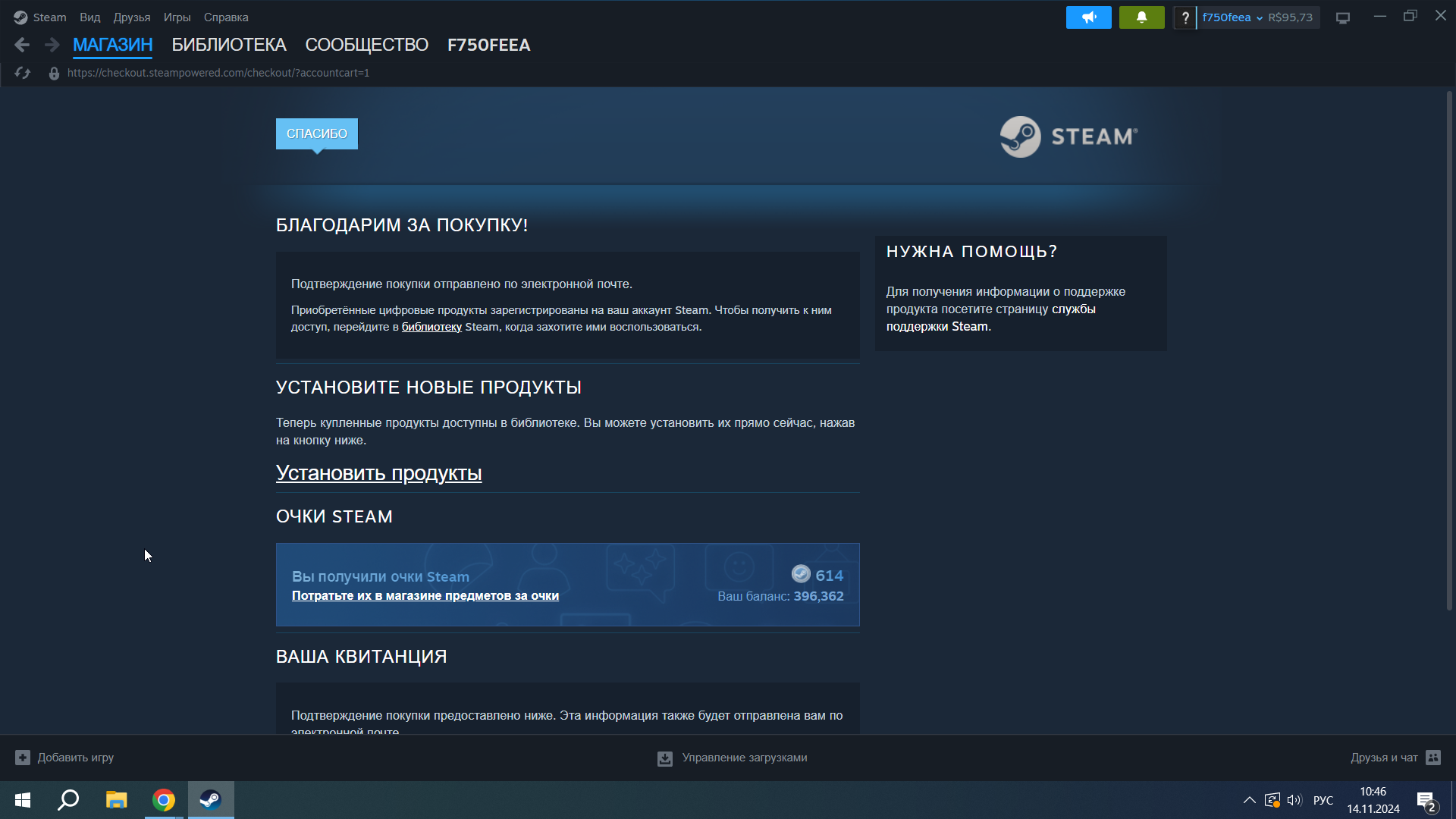Click the vertical page scrollbar

pos(1448,349)
